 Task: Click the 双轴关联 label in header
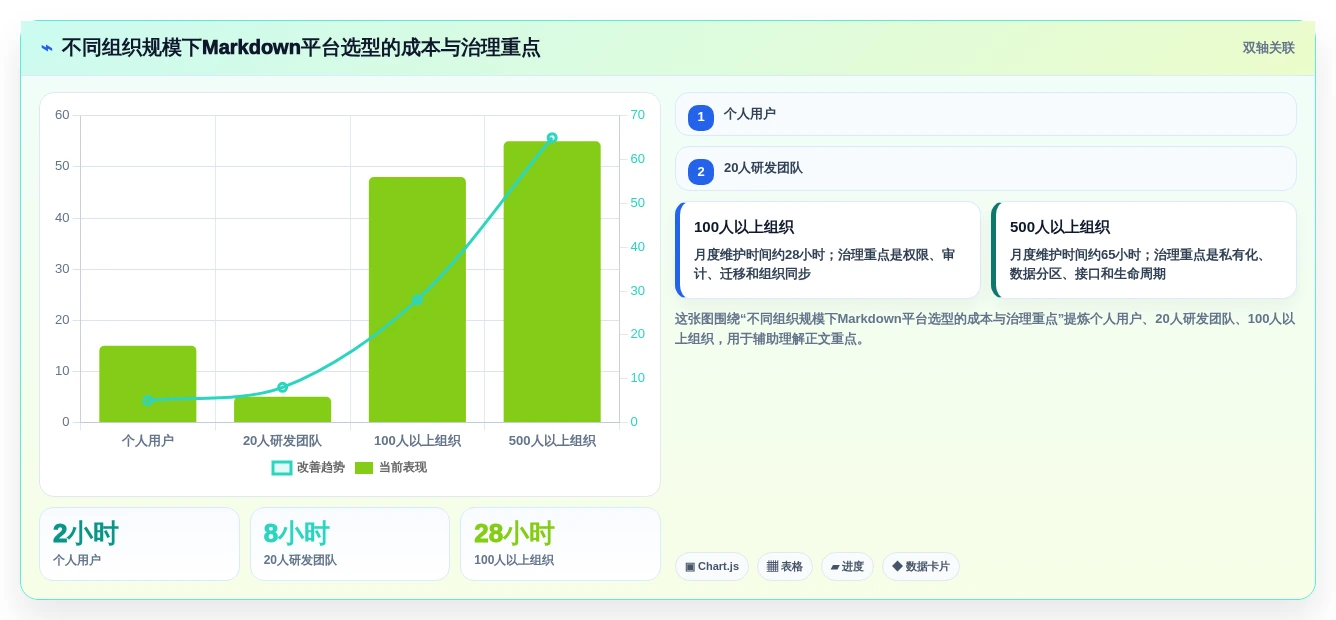point(1268,48)
